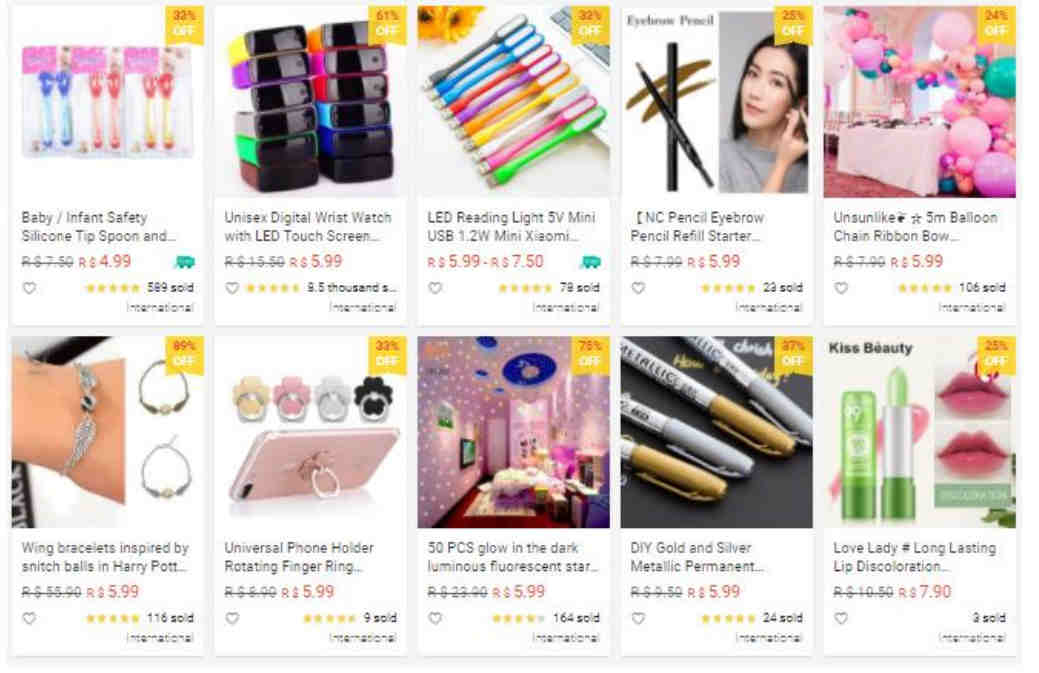The height and width of the screenshot is (673, 1039).
Task: Click shipping truck icon on LED Reading Light
Action: (590, 262)
